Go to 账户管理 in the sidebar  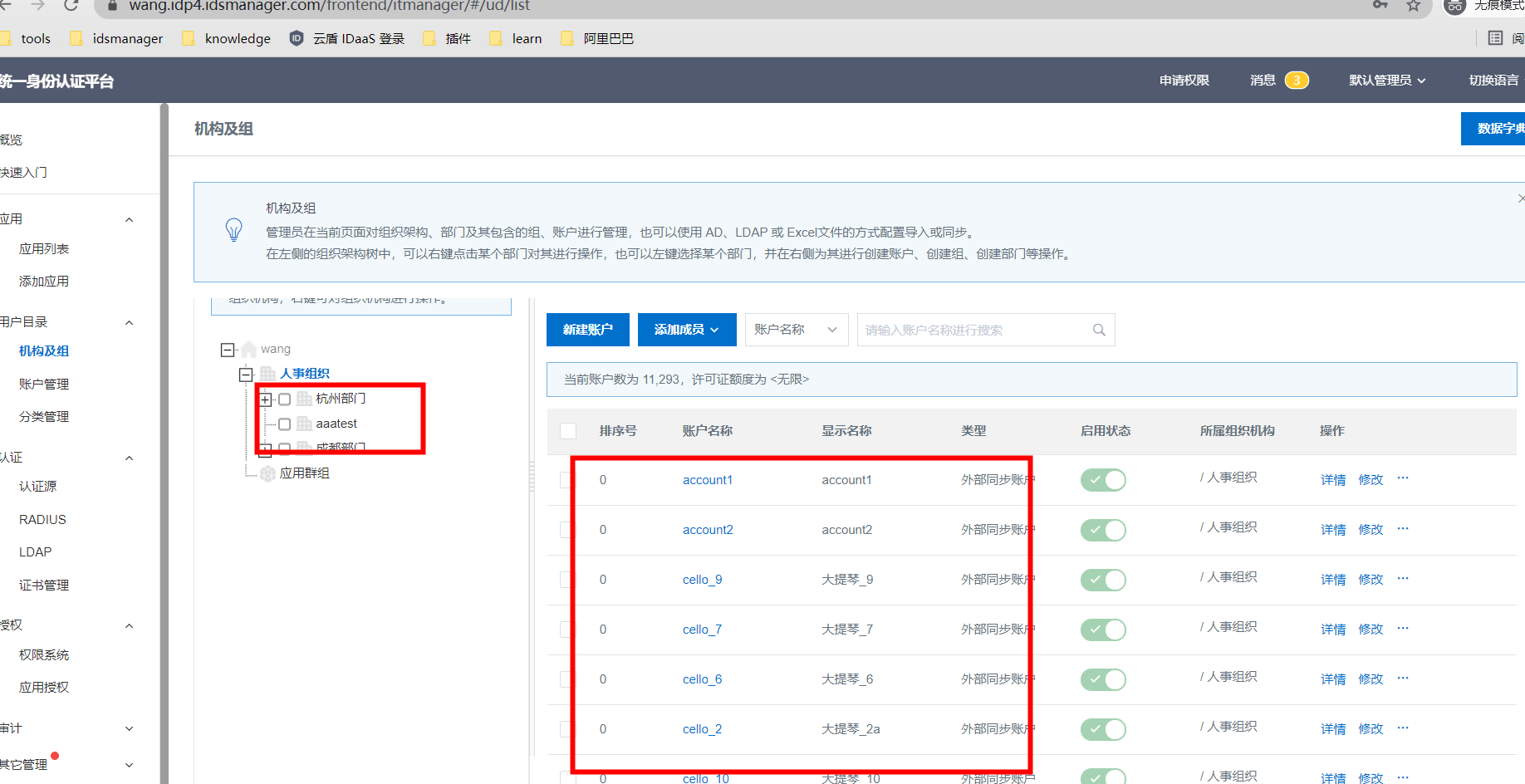tap(44, 384)
